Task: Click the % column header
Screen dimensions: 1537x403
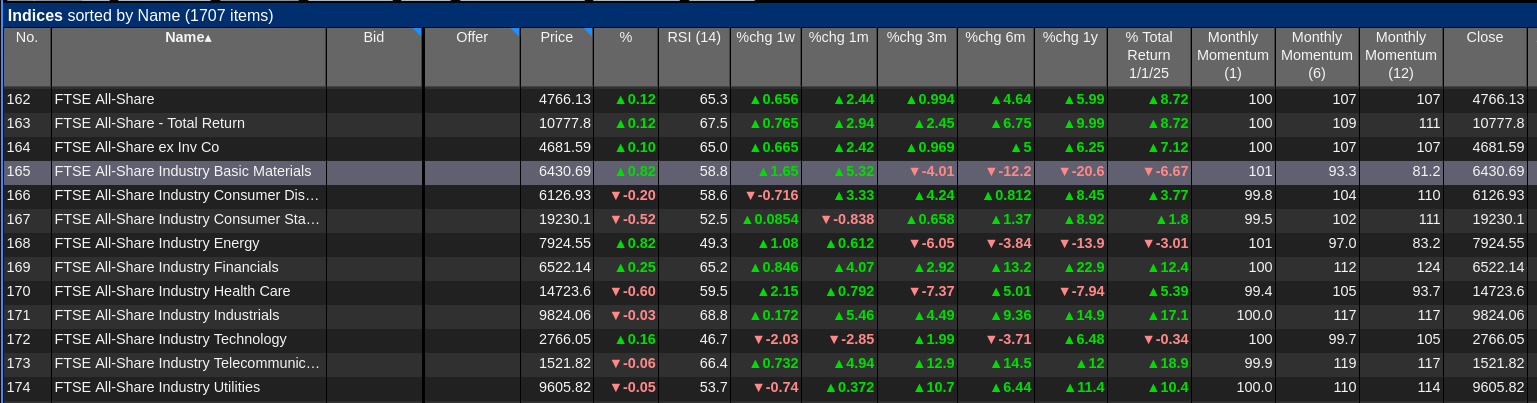Action: point(626,57)
